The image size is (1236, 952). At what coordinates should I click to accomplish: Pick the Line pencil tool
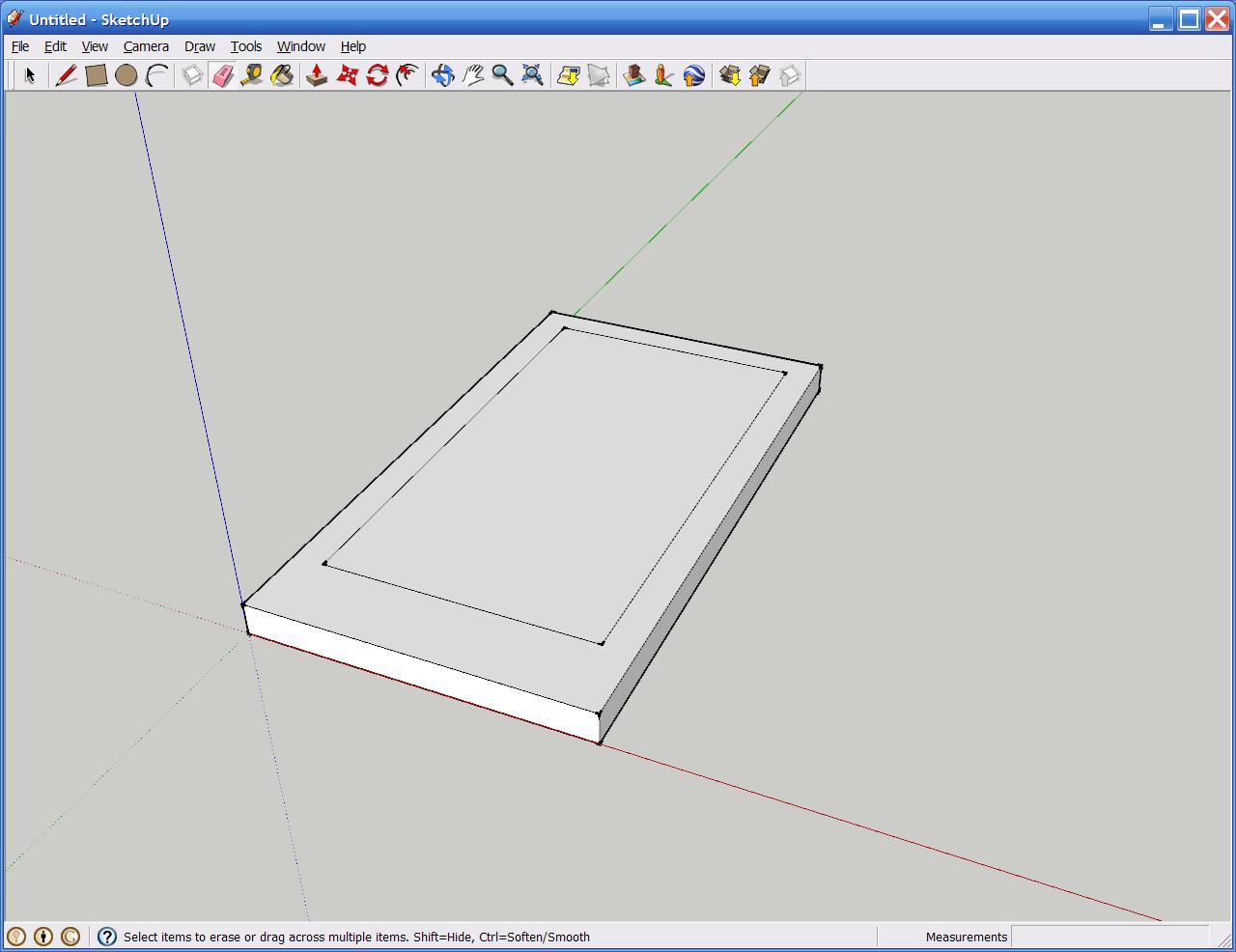(x=66, y=75)
